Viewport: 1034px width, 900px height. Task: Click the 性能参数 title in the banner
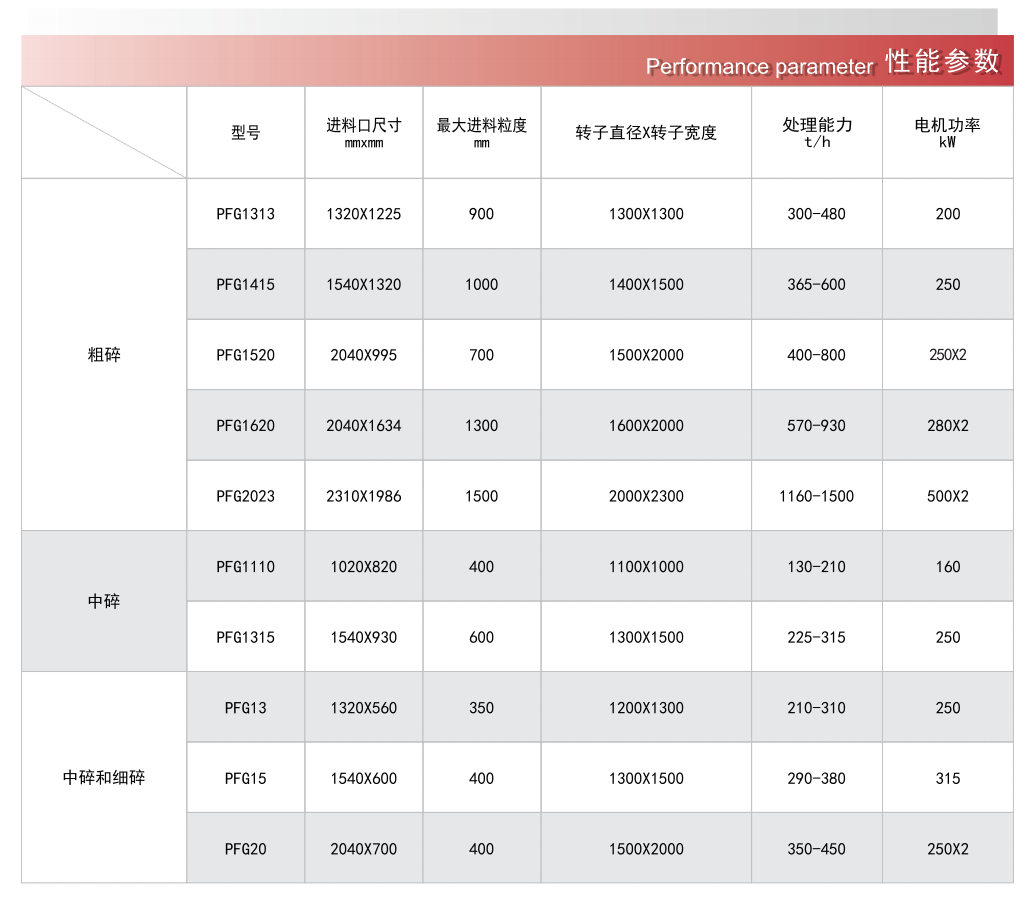coord(942,62)
